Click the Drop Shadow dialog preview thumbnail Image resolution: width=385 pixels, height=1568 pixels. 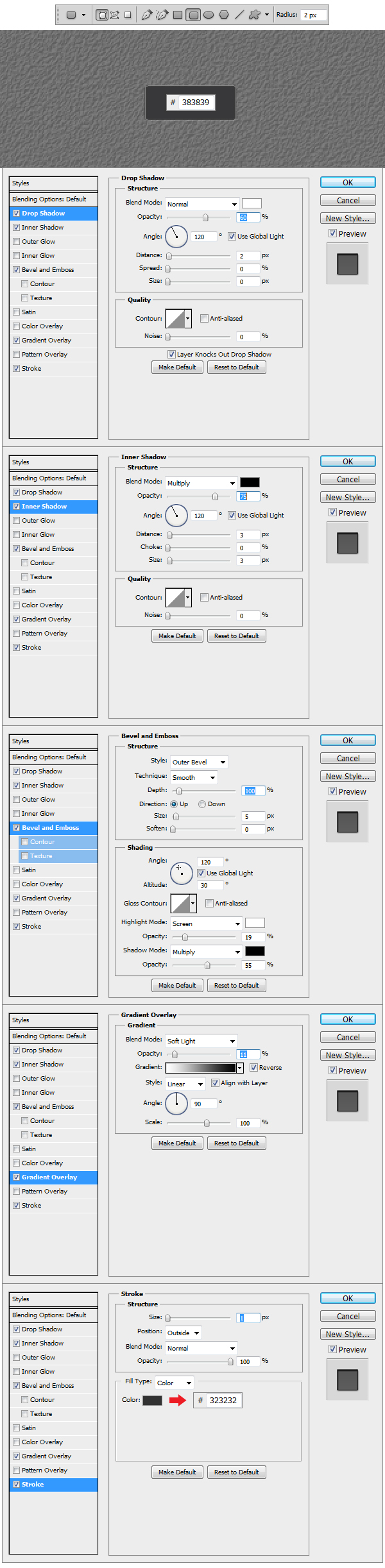pos(347,264)
